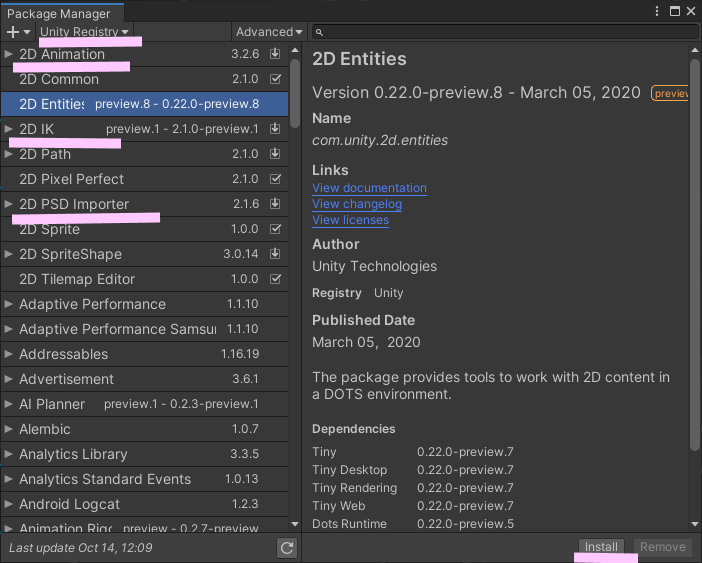Click details pane scroll down arrow

coord(694,524)
